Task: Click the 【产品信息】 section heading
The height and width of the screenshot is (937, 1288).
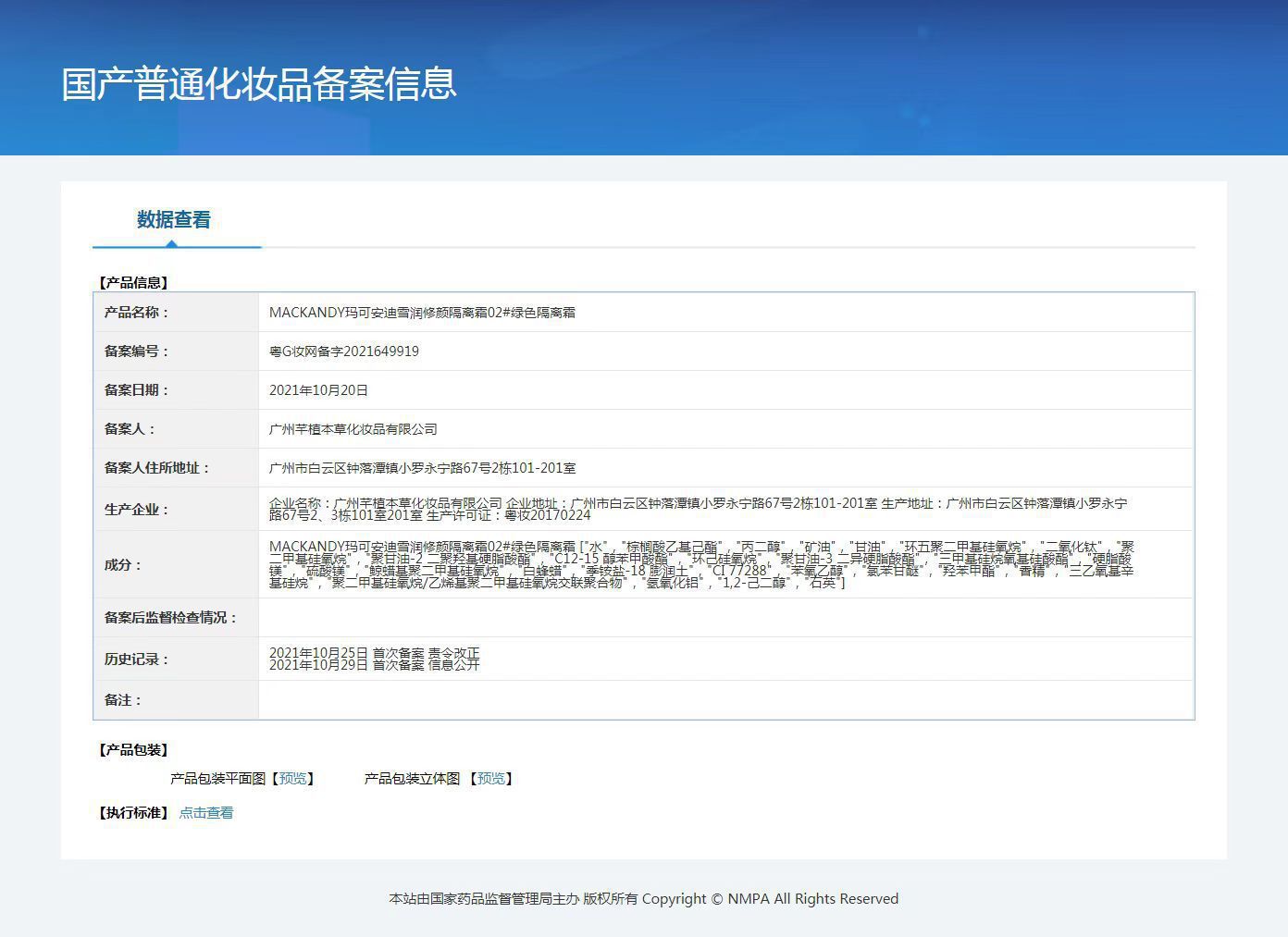Action: (133, 283)
